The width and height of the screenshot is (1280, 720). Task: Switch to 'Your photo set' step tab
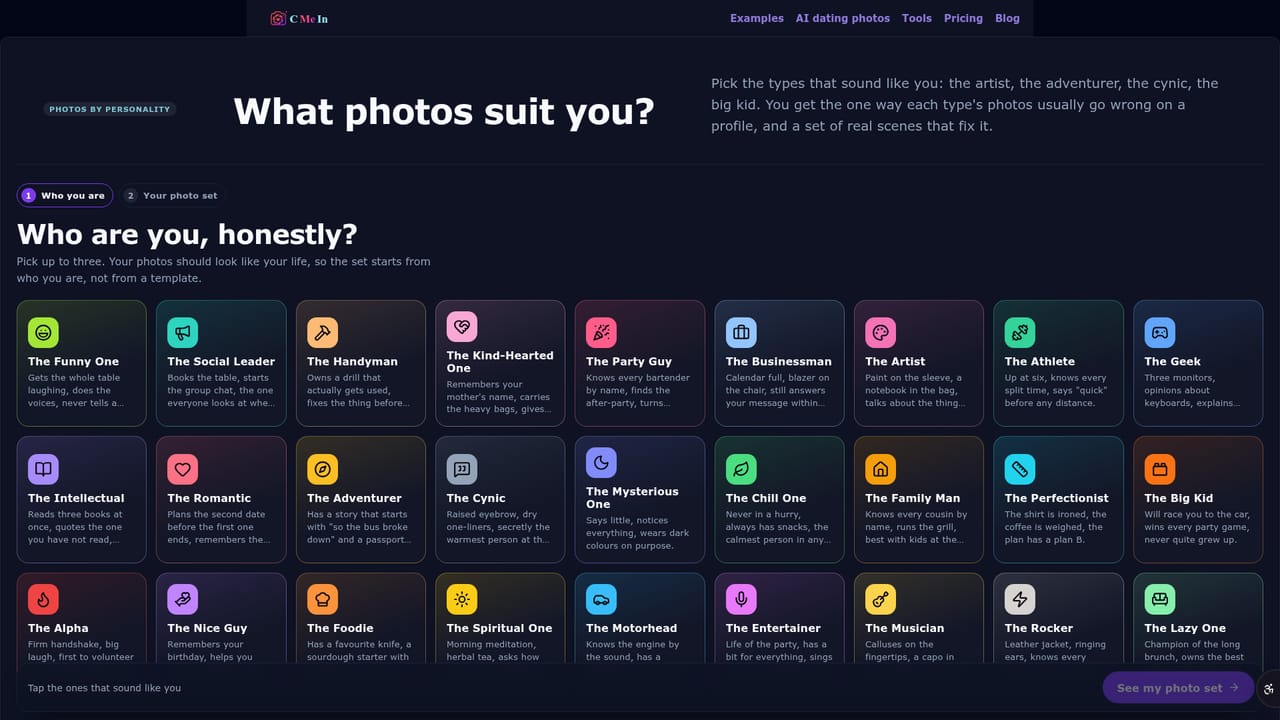172,196
